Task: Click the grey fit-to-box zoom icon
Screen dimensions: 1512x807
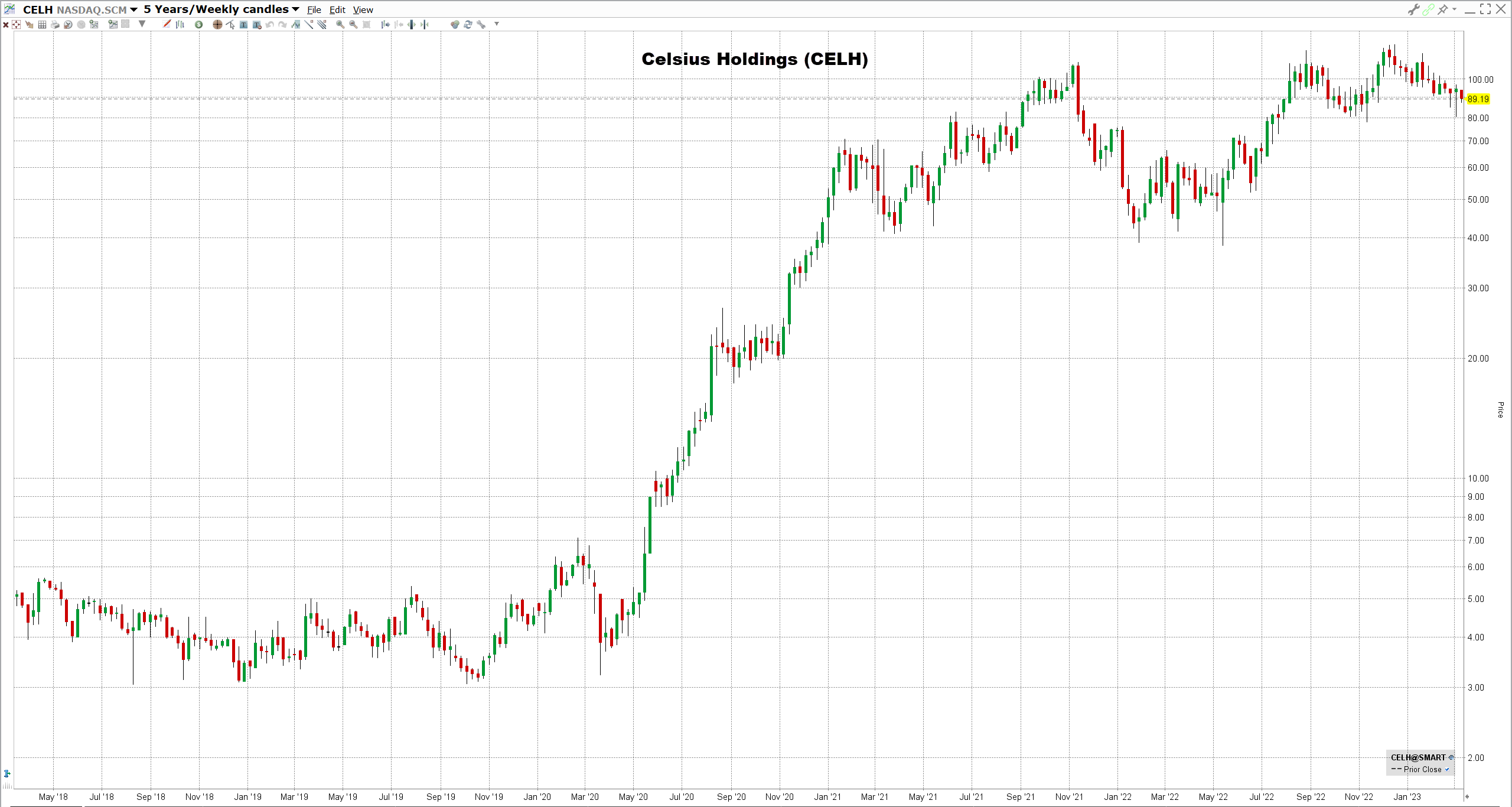Action: (367, 25)
